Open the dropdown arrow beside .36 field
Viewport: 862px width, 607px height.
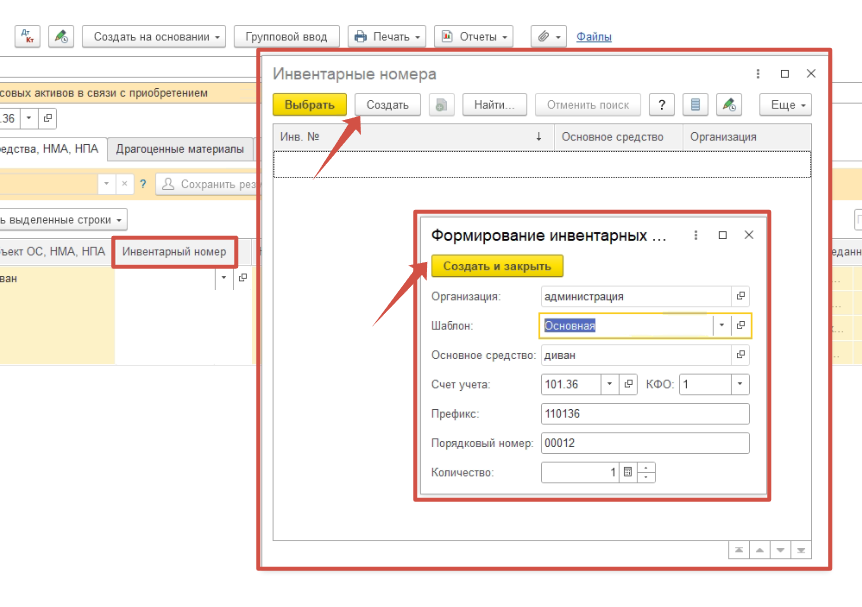(29, 118)
